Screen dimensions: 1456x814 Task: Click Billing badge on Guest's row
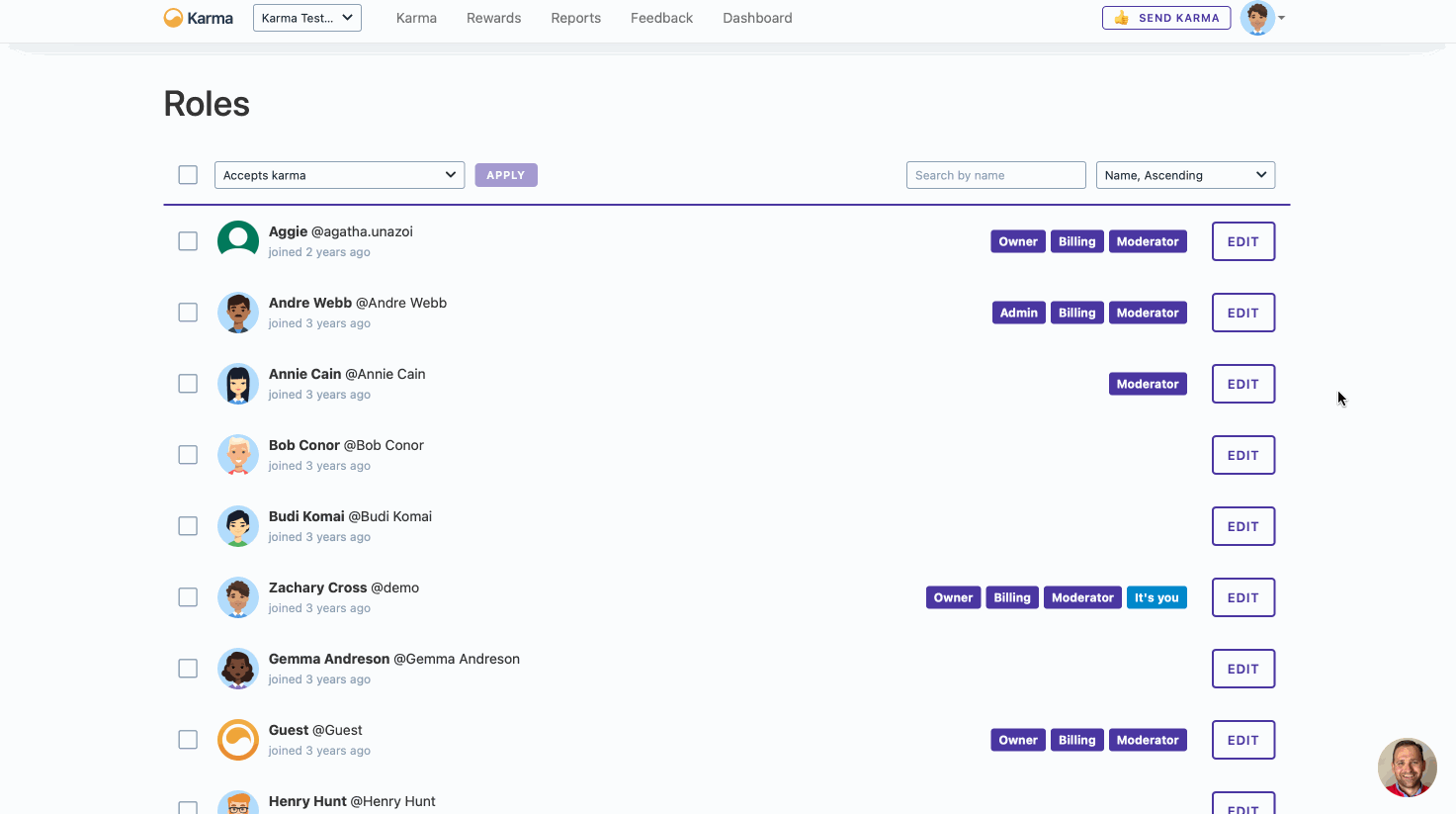click(1077, 740)
